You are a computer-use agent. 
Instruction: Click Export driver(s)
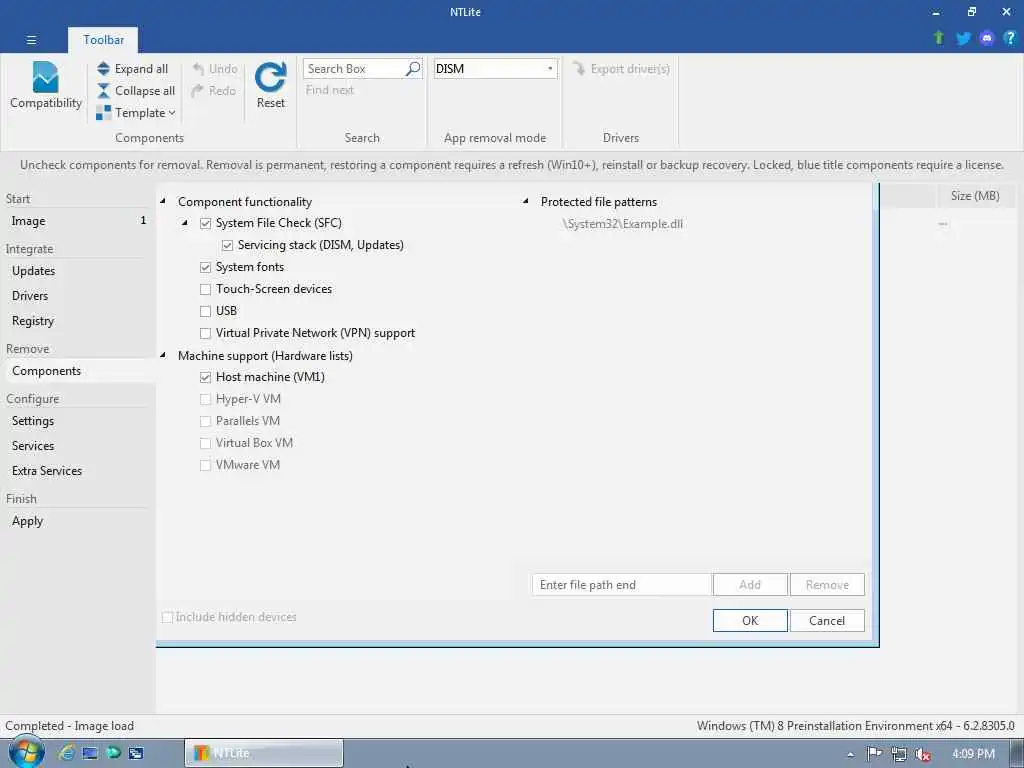pyautogui.click(x=621, y=69)
